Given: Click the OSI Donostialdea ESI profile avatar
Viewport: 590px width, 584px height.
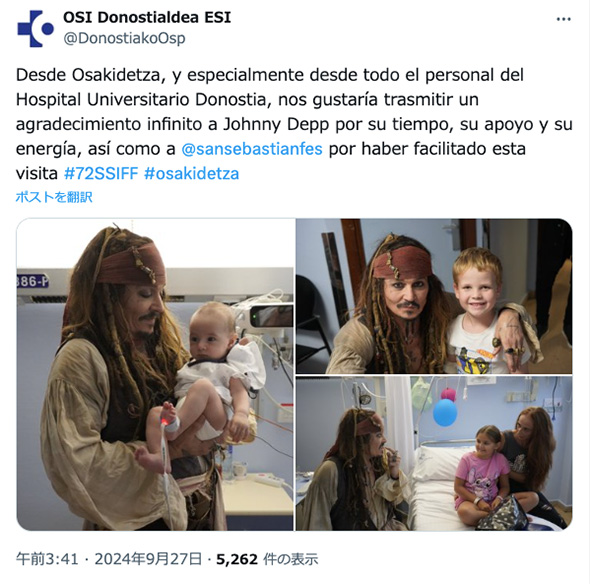Looking at the screenshot, I should click(x=35, y=29).
